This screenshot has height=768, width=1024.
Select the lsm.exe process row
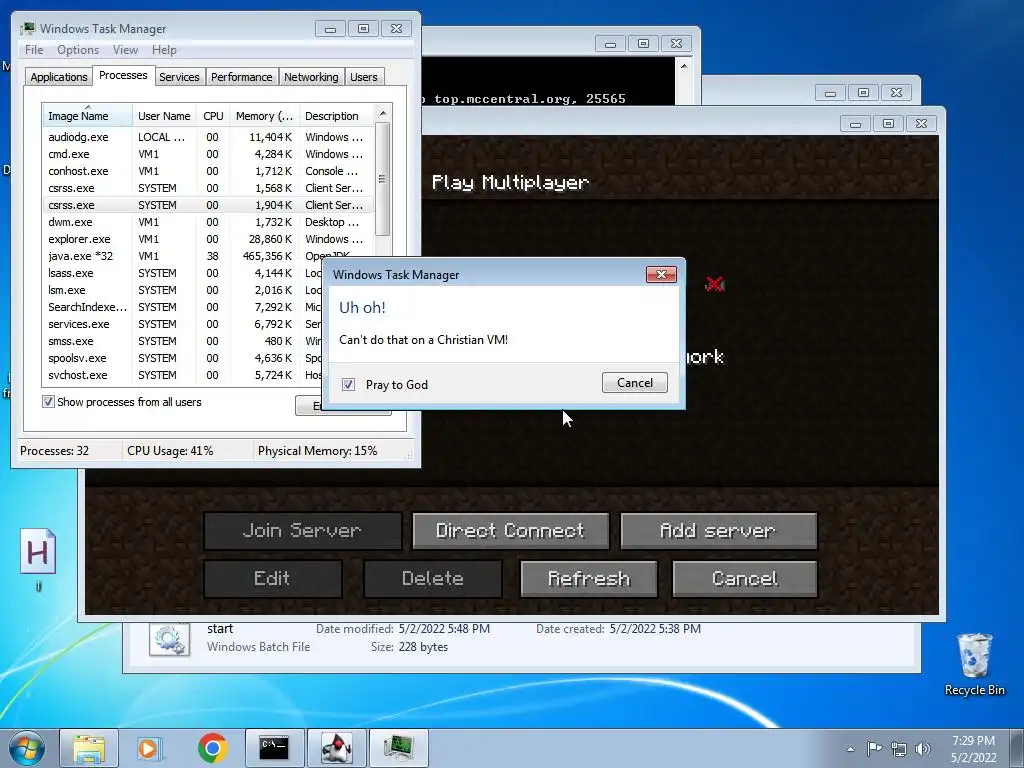(x=183, y=290)
